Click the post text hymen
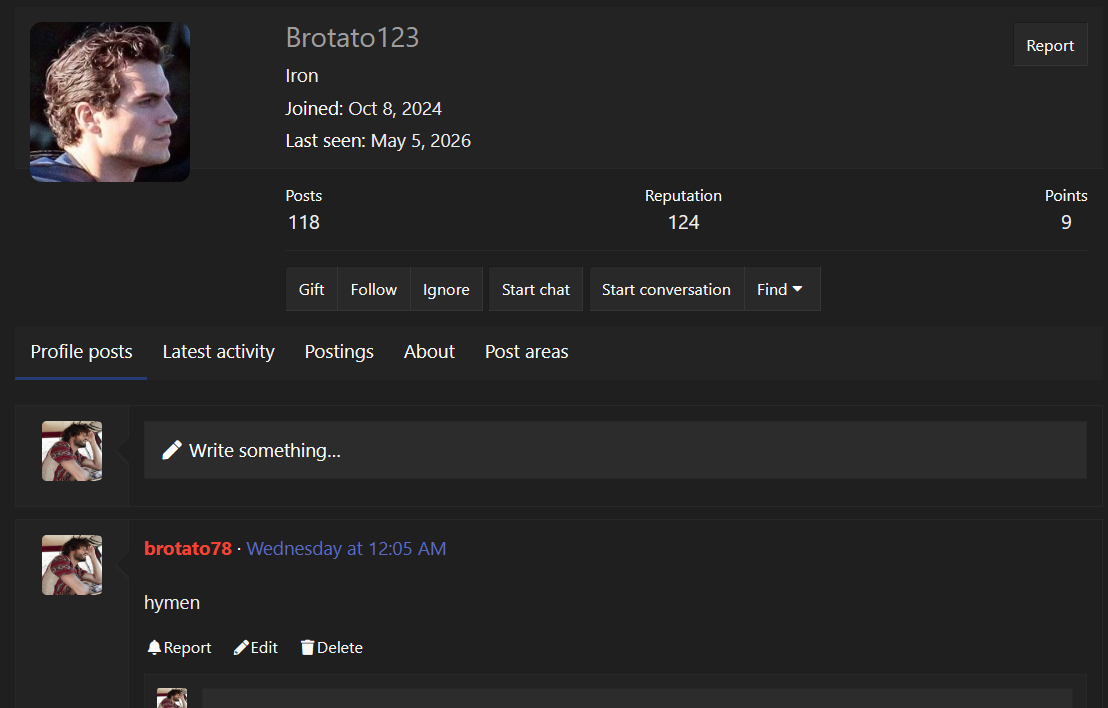This screenshot has width=1108, height=708. coord(172,603)
